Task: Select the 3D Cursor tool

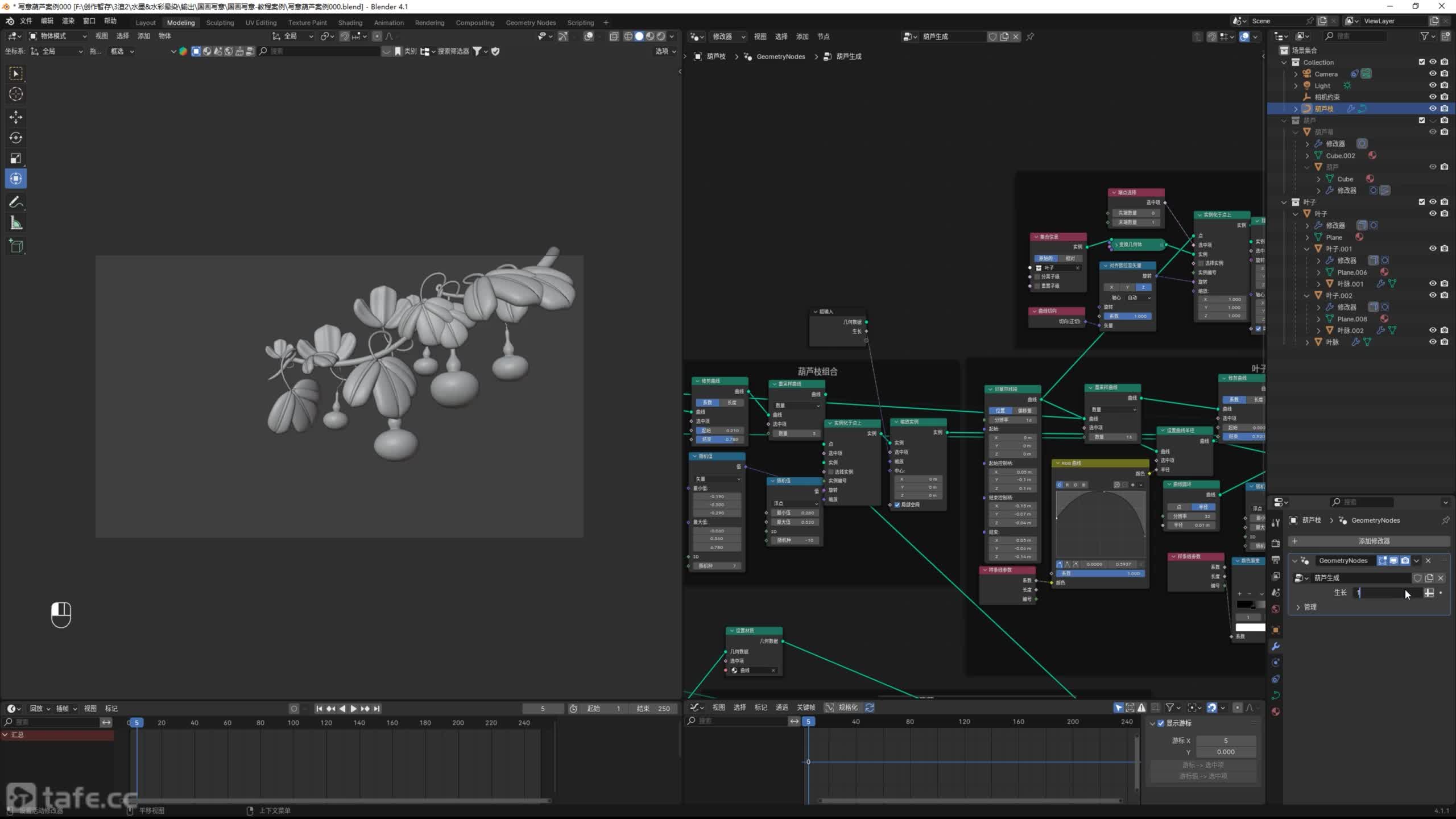Action: tap(16, 94)
